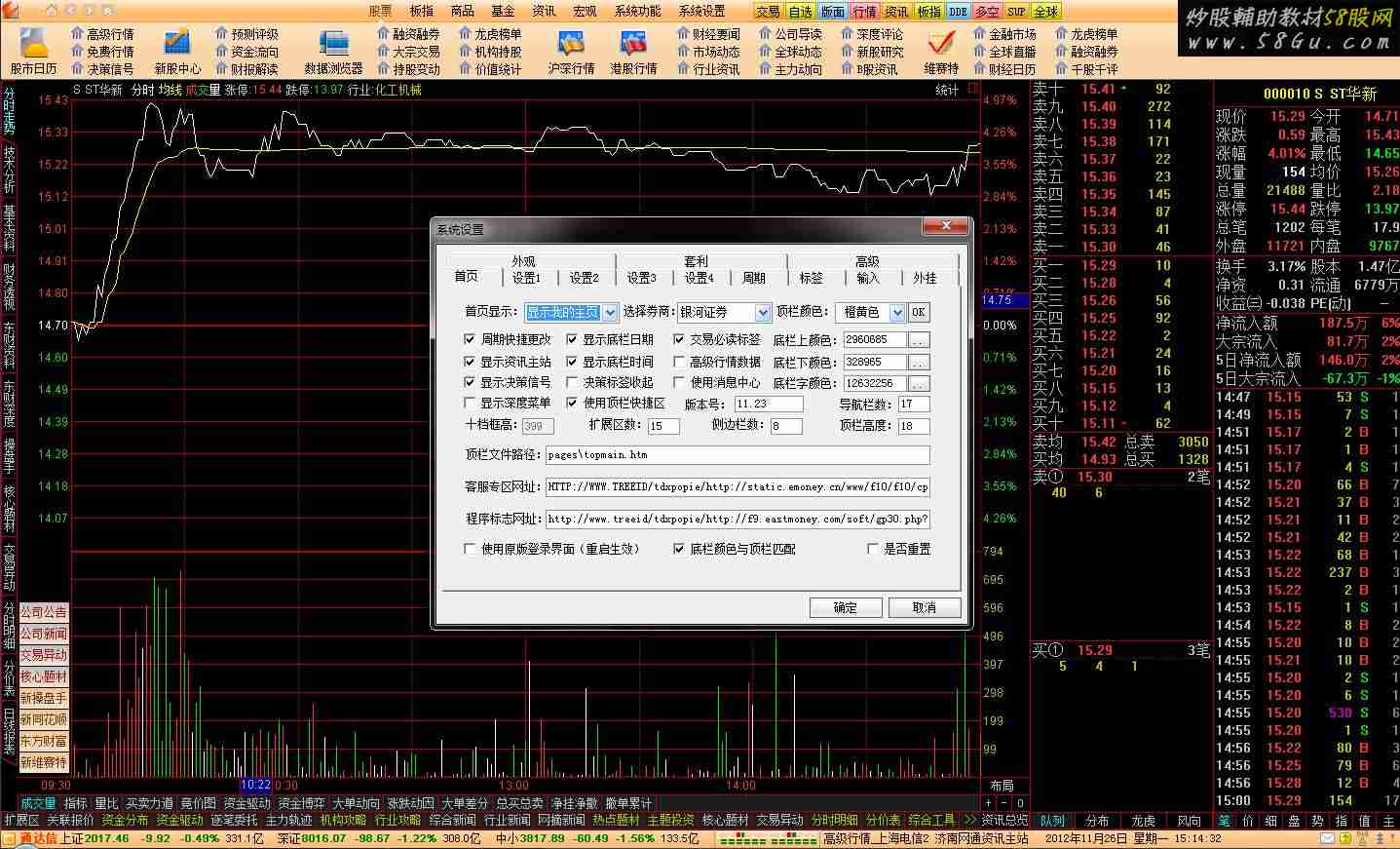This screenshot has width=1400, height=849.
Task: Open the 新股中心 icon in toolbar
Action: (x=177, y=43)
